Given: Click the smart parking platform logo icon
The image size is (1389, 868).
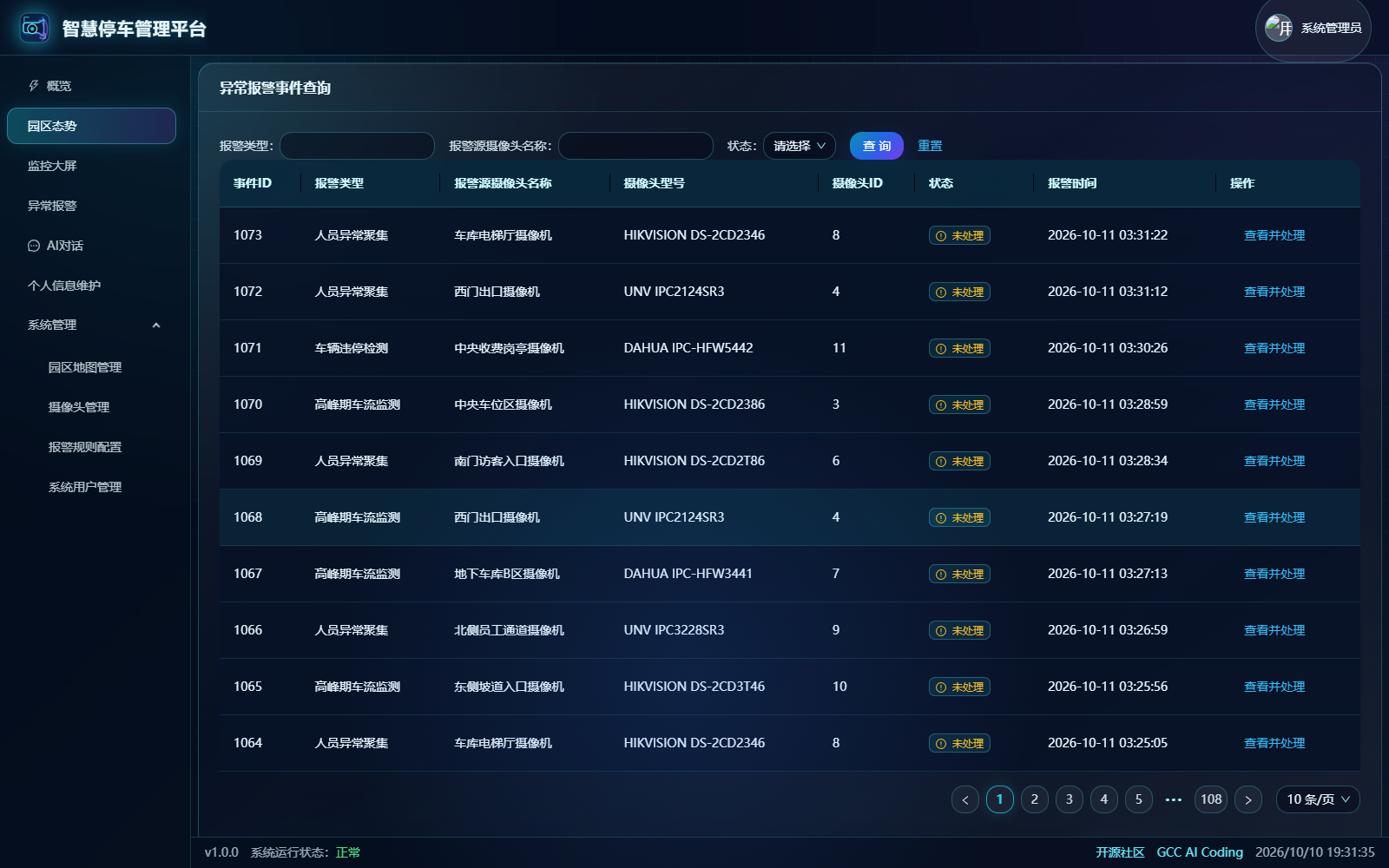Looking at the screenshot, I should tap(35, 28).
